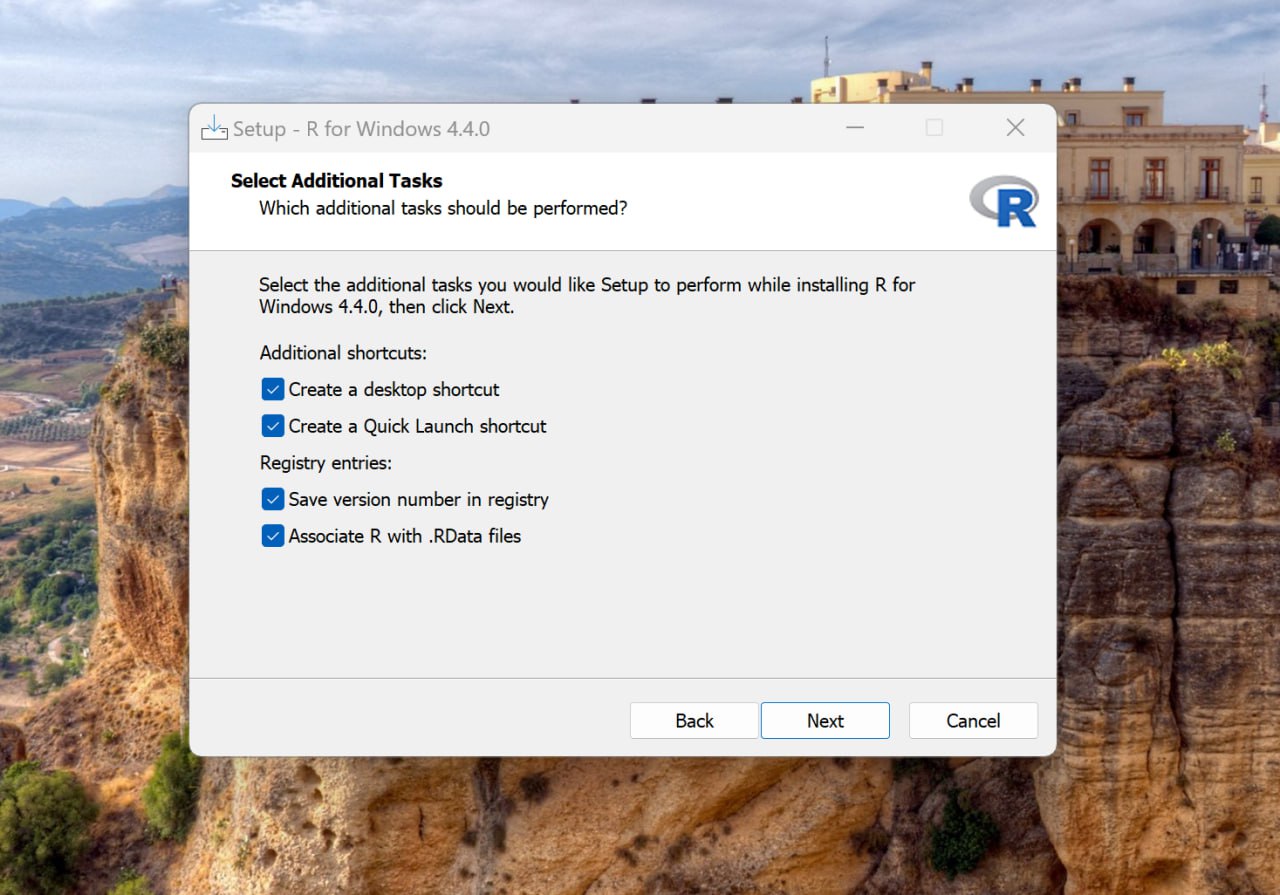1280x895 pixels.
Task: Click the 'Setup - R for Windows 4.4.0' title
Action: [361, 129]
